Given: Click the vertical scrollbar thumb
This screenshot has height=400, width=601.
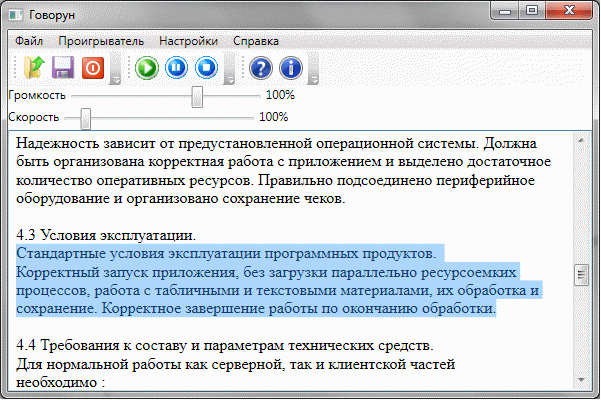Looking at the screenshot, I should click(x=581, y=275).
